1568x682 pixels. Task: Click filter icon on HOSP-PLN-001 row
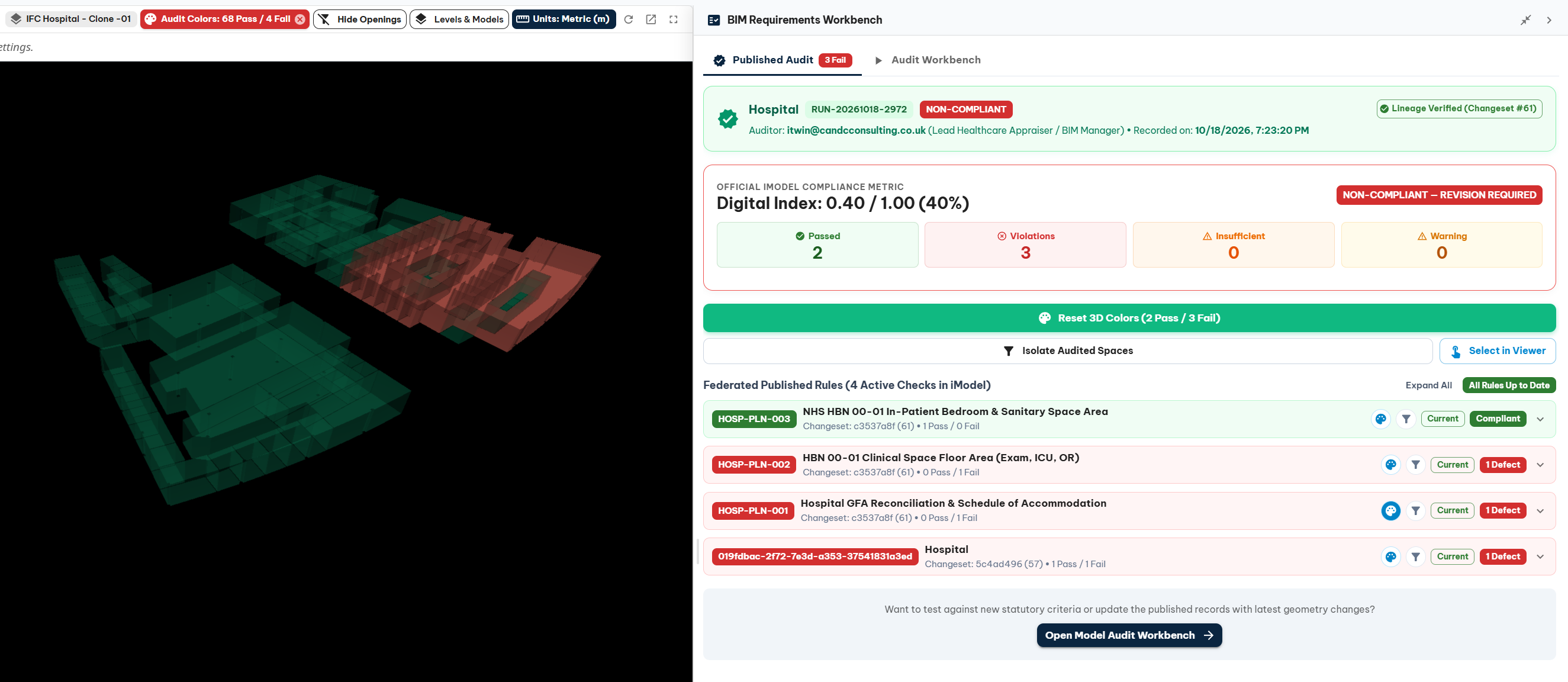pyautogui.click(x=1416, y=511)
